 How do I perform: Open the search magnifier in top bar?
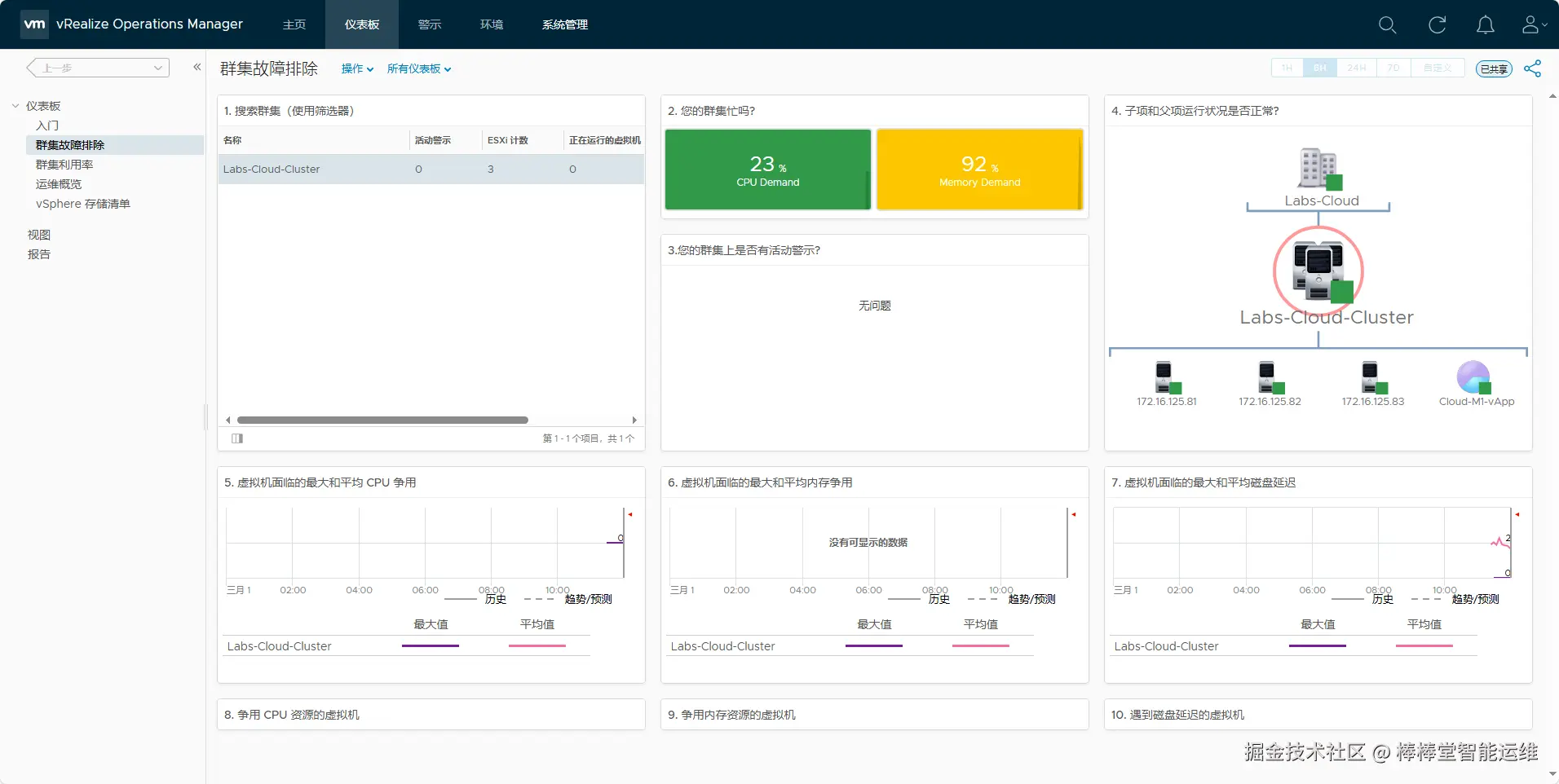coord(1387,25)
